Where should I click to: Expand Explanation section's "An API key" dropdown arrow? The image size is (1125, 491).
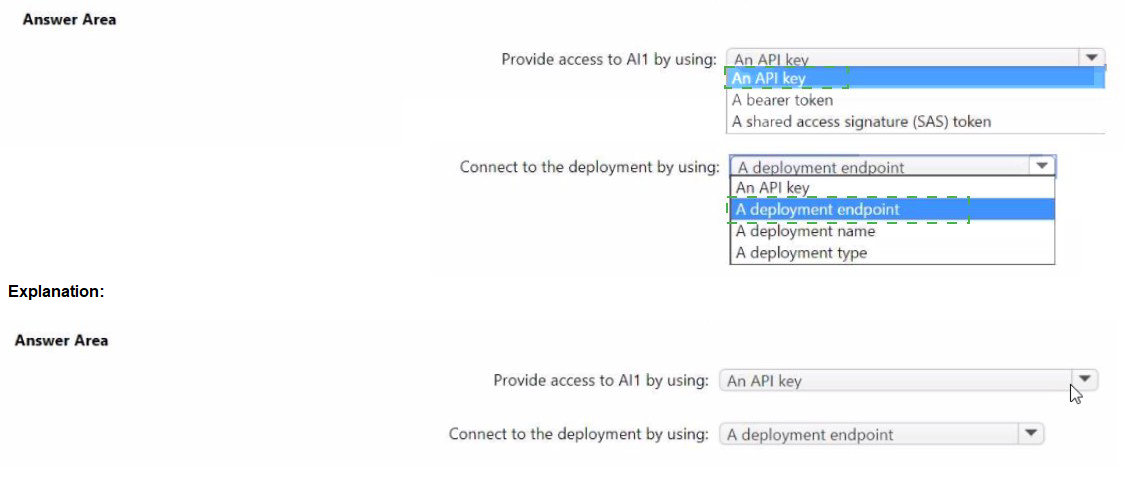[1085, 380]
